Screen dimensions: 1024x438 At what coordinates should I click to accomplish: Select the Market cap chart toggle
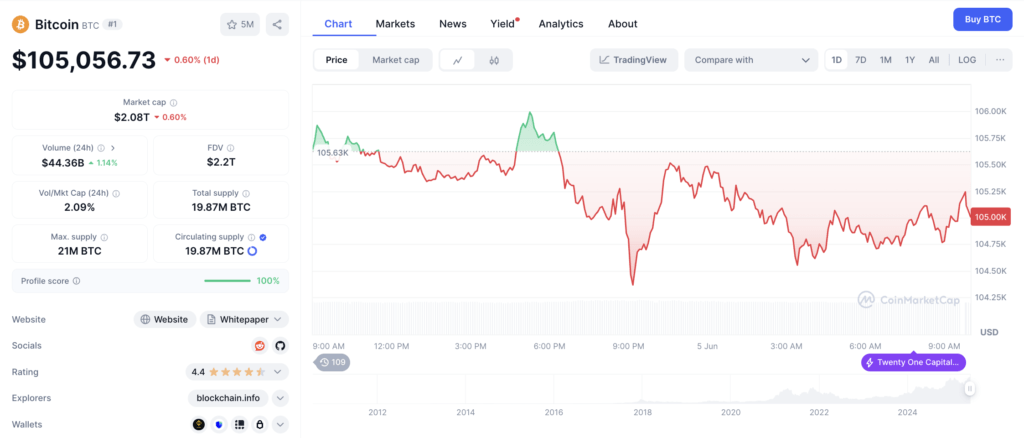coord(396,60)
